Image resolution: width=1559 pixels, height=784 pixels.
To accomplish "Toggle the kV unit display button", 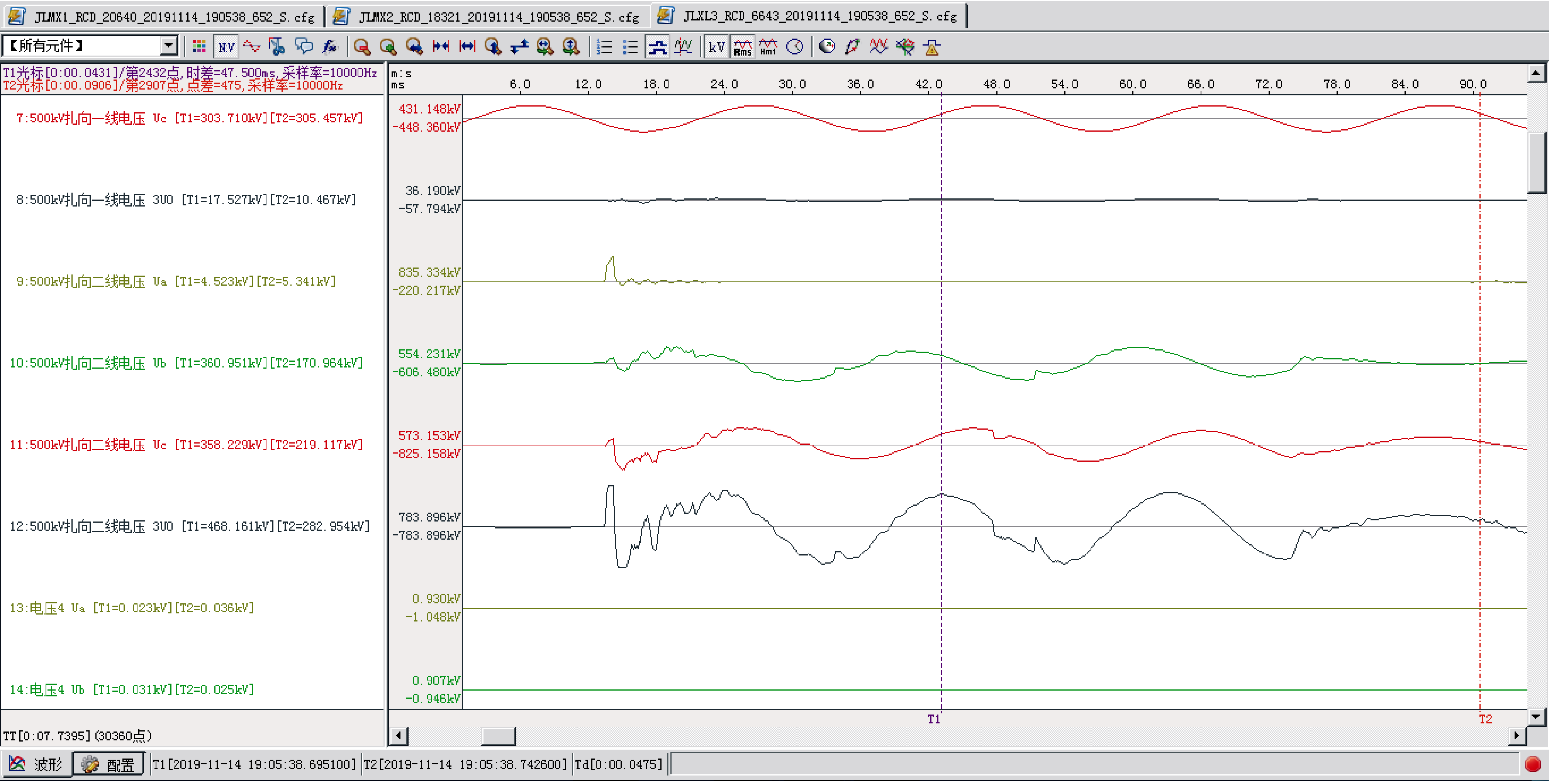I will click(x=717, y=47).
